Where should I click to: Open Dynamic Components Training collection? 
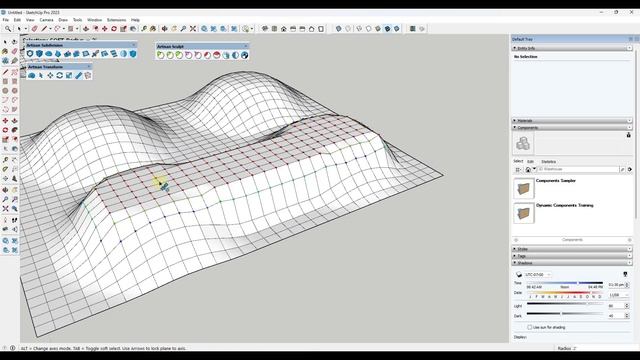[x=564, y=205]
